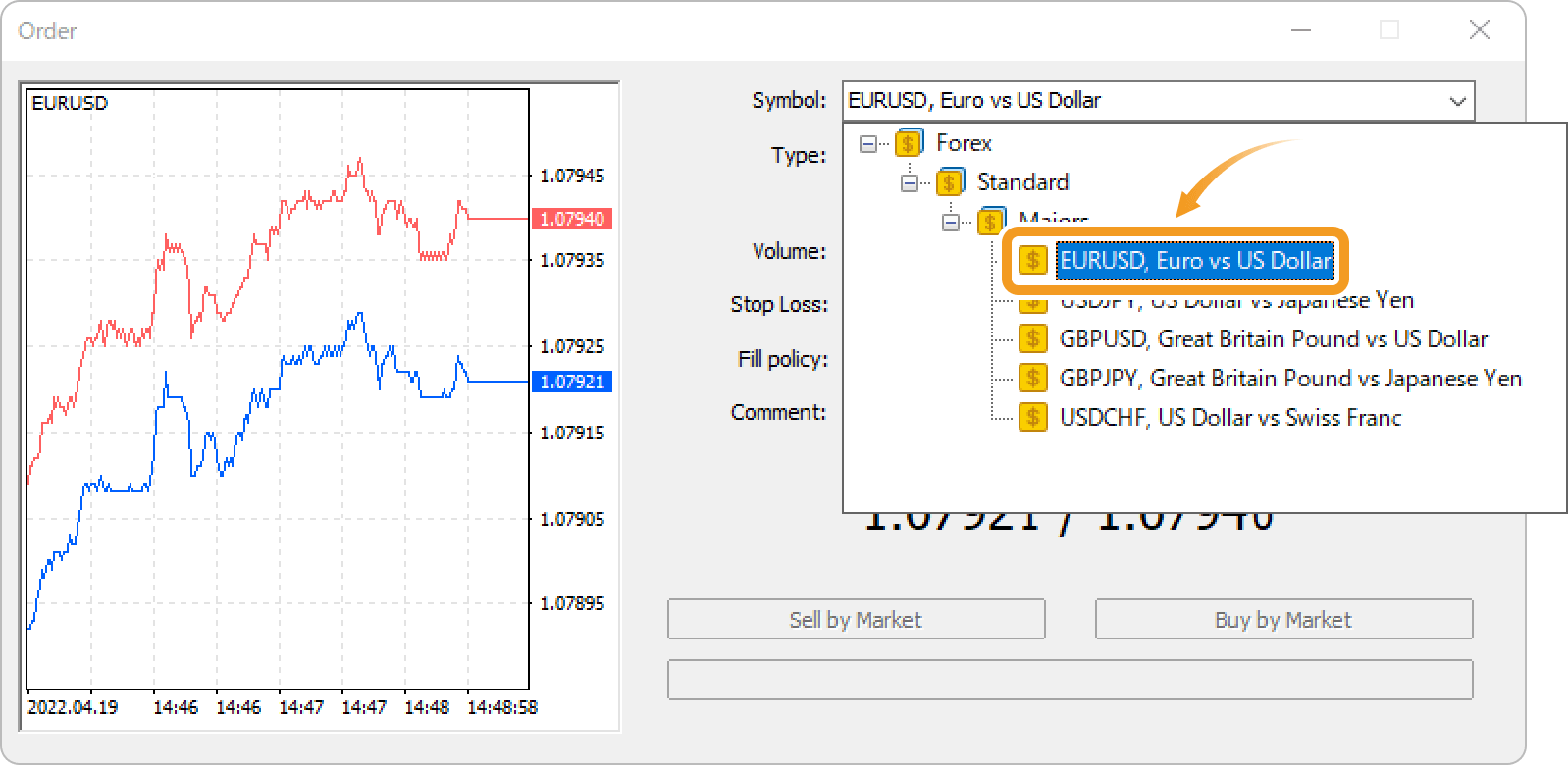Click the EURUSD chart title
1568x765 pixels.
pos(70,103)
